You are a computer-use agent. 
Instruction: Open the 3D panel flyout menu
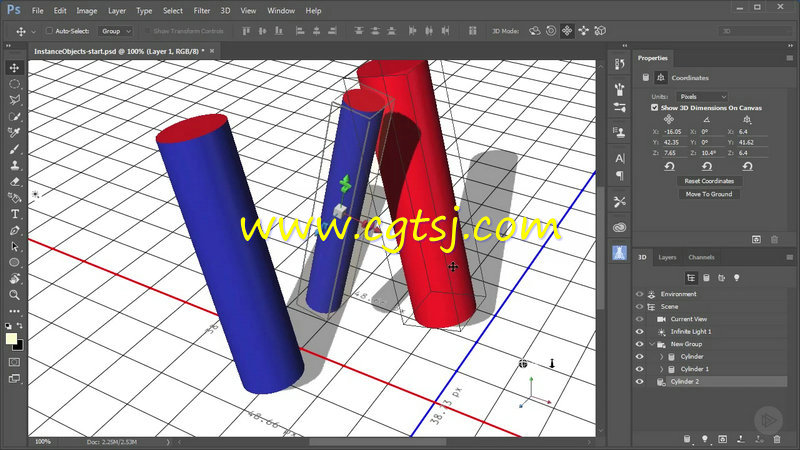click(789, 258)
